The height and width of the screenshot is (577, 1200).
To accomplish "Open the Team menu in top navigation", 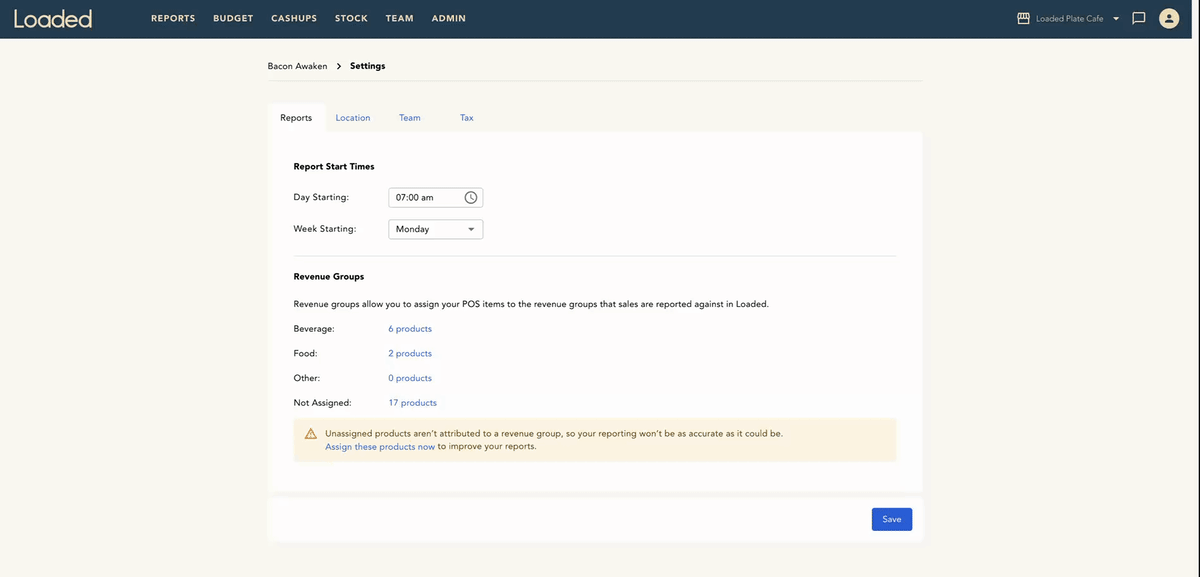I will pos(399,18).
